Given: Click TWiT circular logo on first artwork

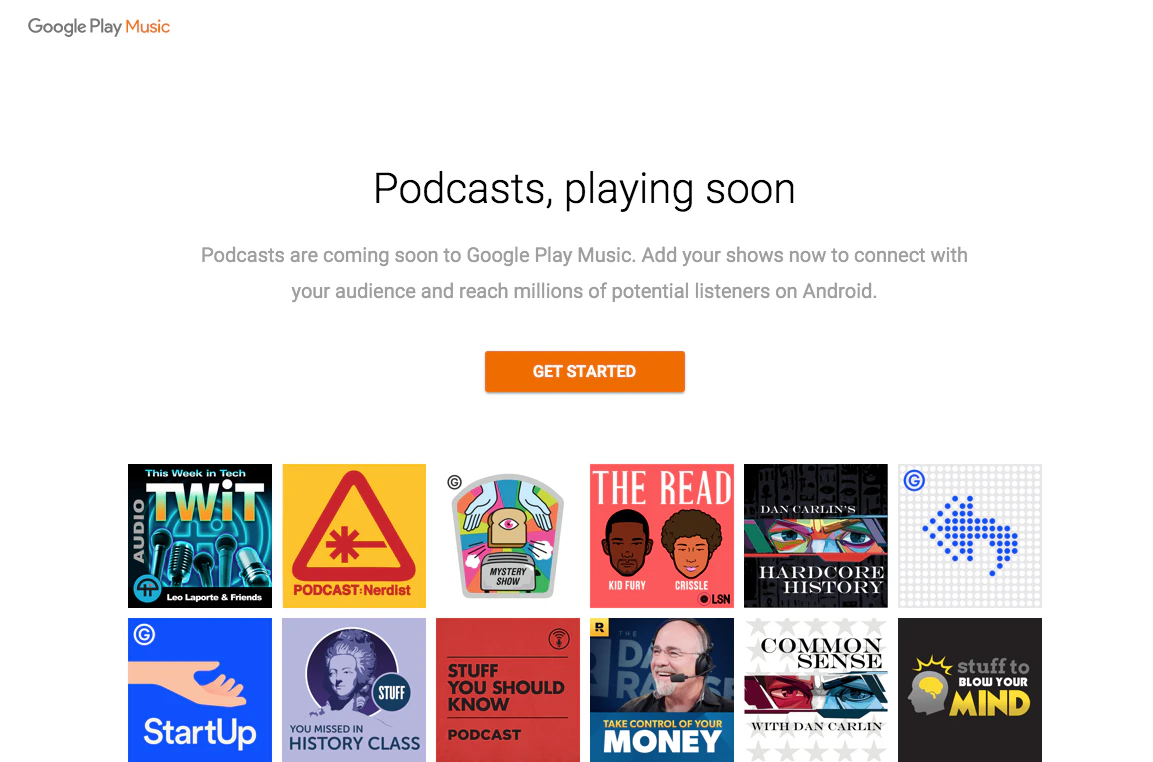Looking at the screenshot, I should tap(147, 588).
